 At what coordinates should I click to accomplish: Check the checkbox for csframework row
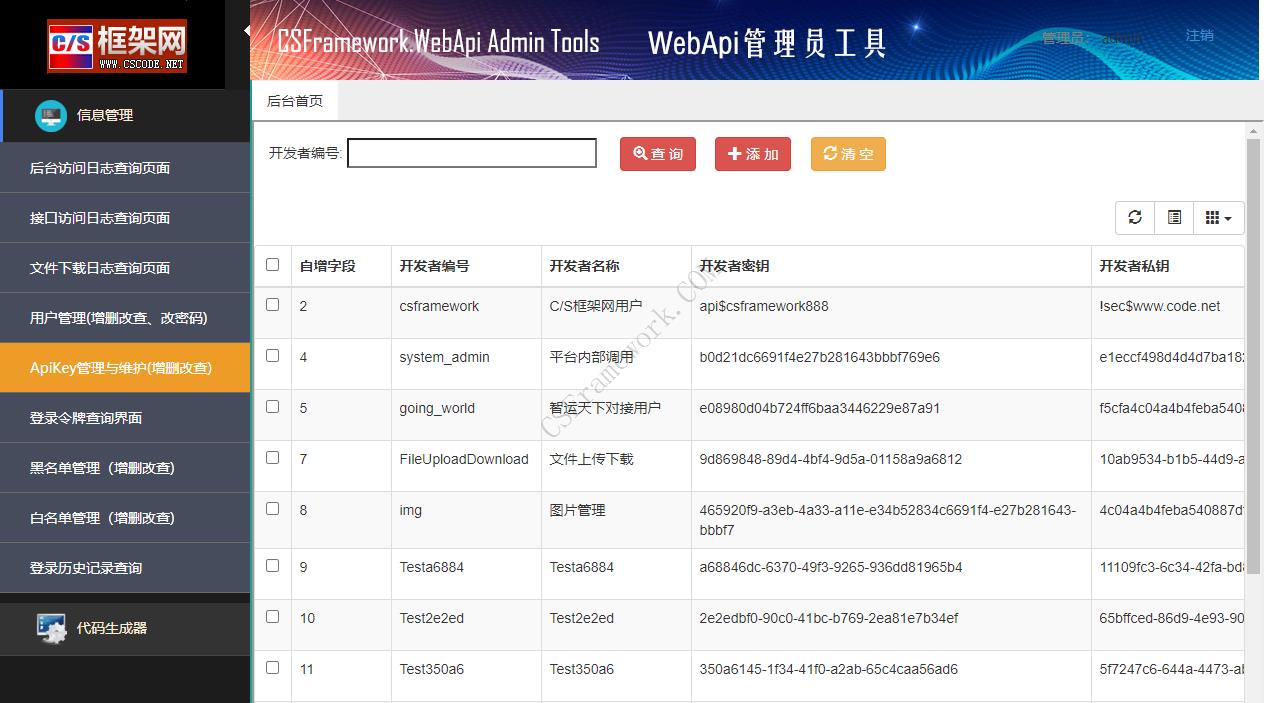pos(272,306)
